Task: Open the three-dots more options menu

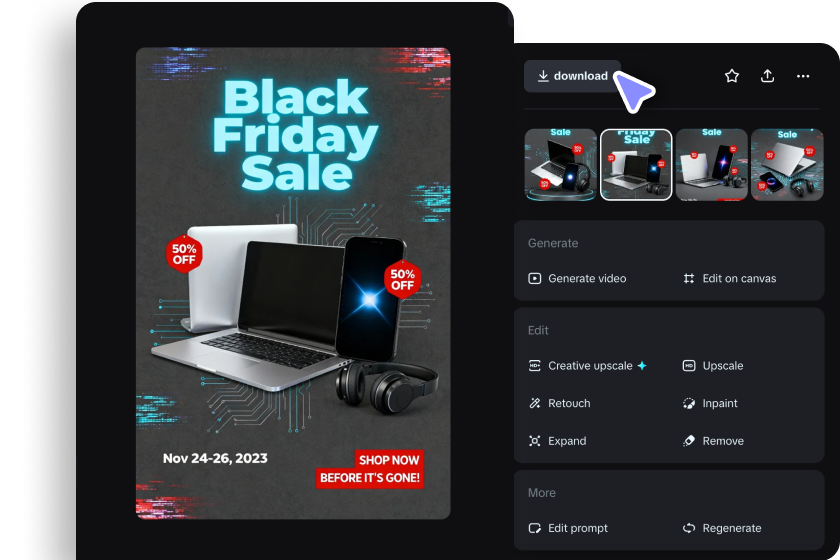Action: [x=803, y=76]
